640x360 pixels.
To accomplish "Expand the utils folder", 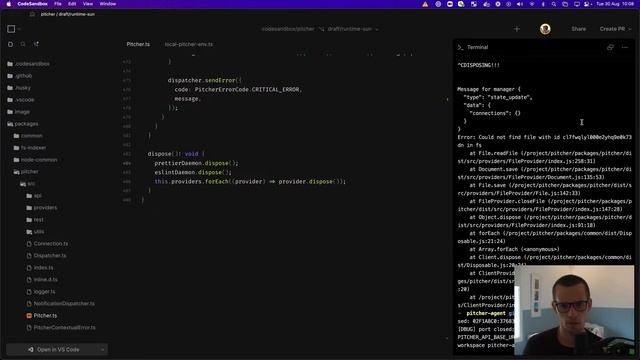I will pyautogui.click(x=35, y=232).
